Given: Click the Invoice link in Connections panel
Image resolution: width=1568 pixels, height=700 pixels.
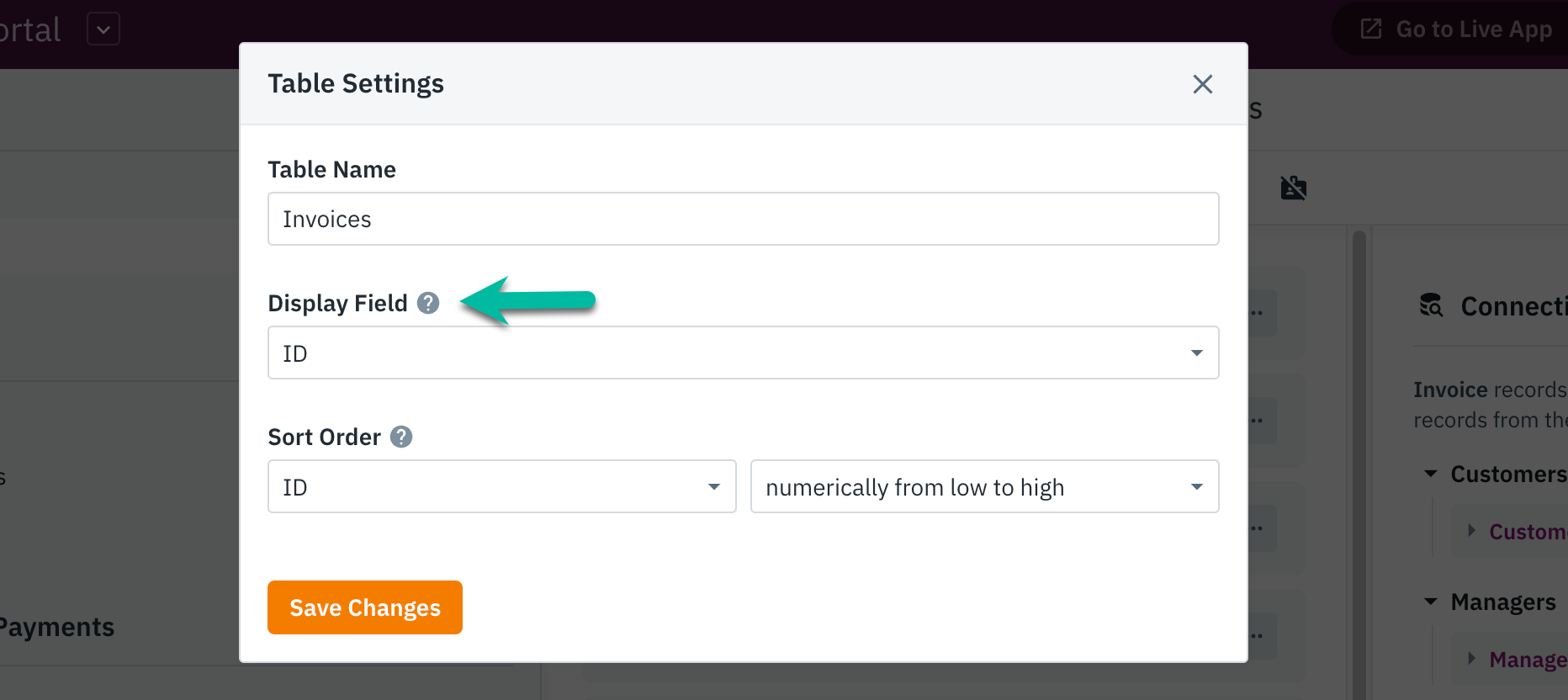Looking at the screenshot, I should [1451, 390].
